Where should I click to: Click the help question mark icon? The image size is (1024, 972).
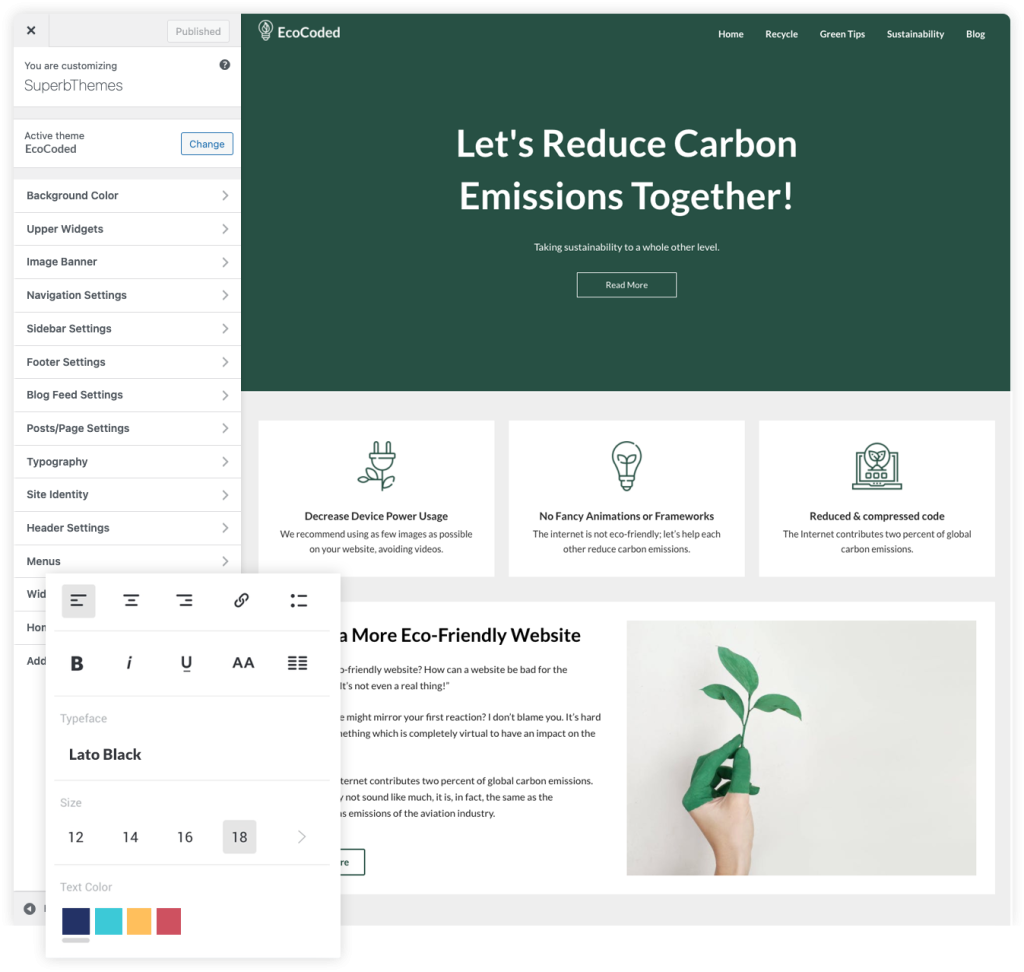(x=225, y=64)
